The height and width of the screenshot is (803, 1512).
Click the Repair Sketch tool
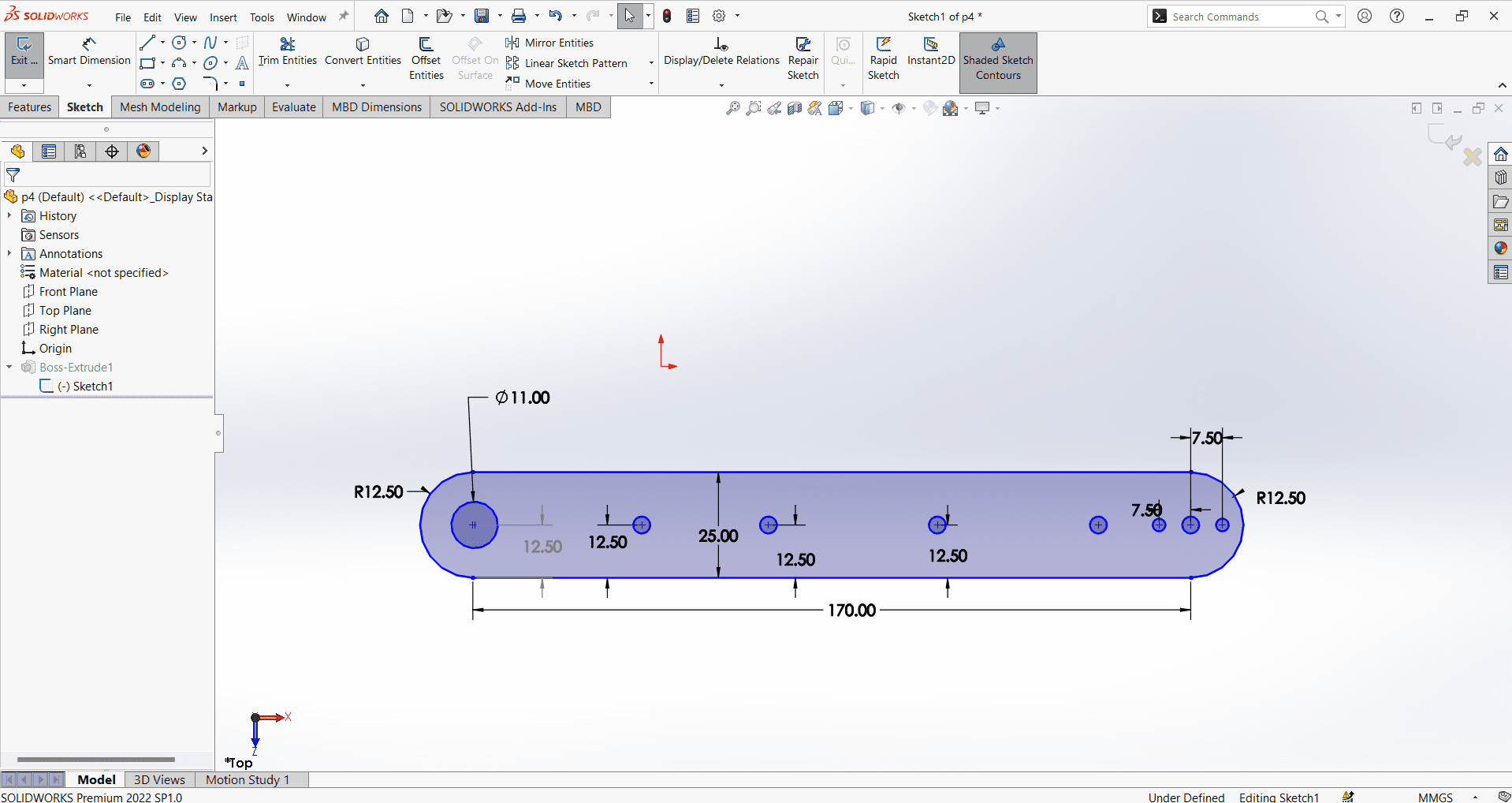(x=803, y=58)
